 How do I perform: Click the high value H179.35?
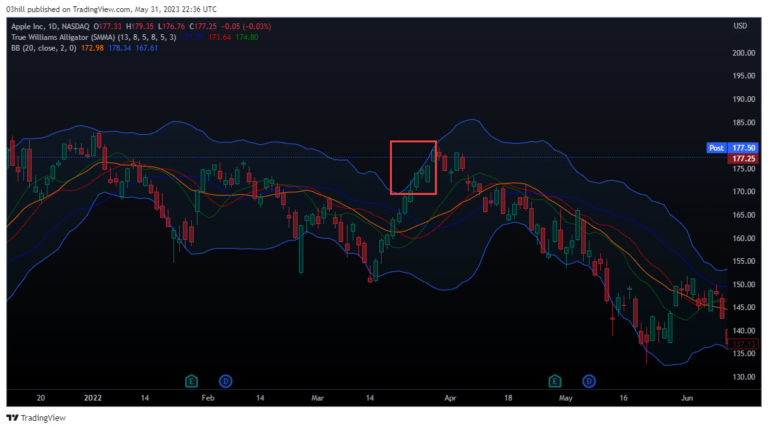140,26
